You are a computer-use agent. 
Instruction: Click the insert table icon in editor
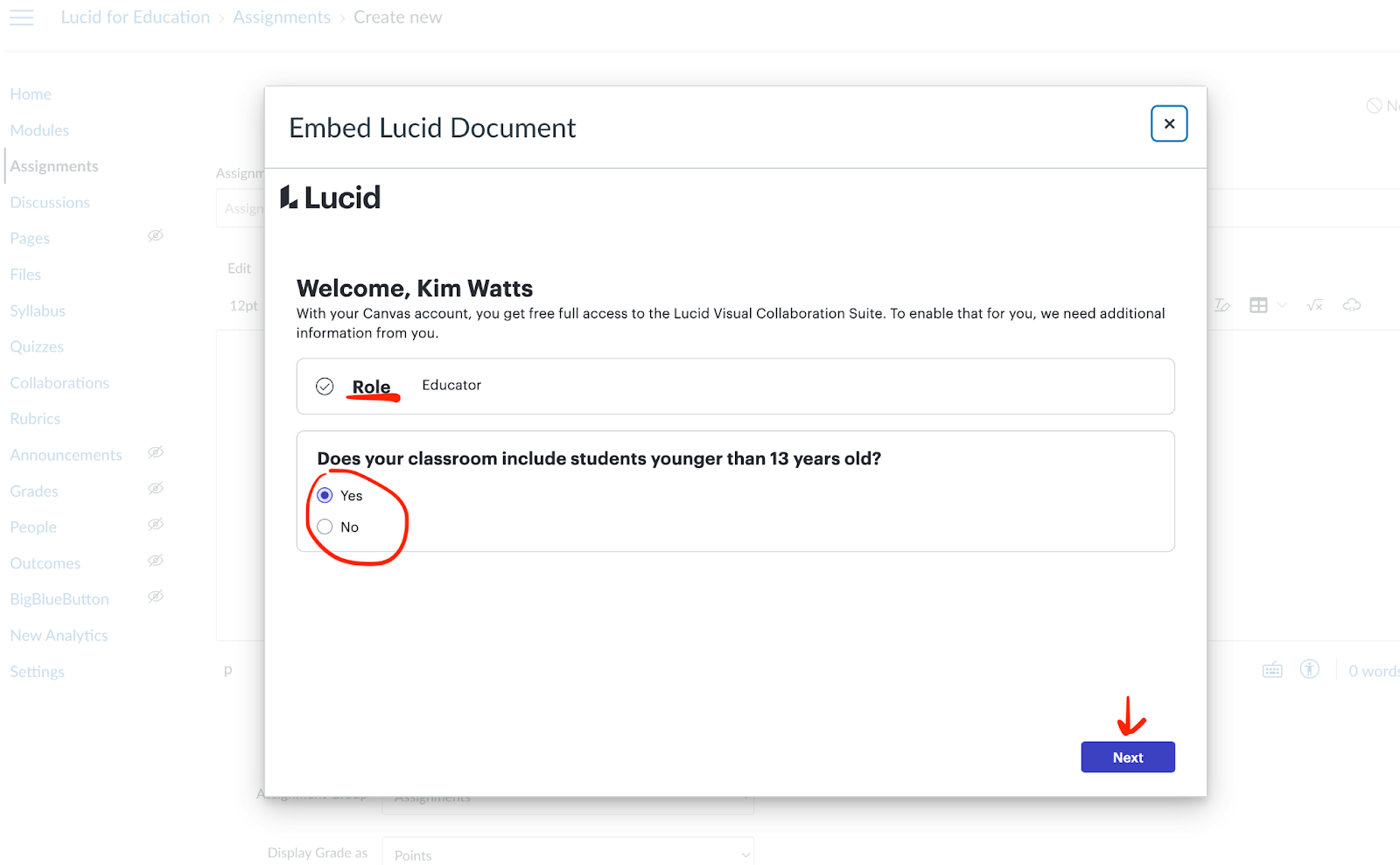[x=1258, y=305]
